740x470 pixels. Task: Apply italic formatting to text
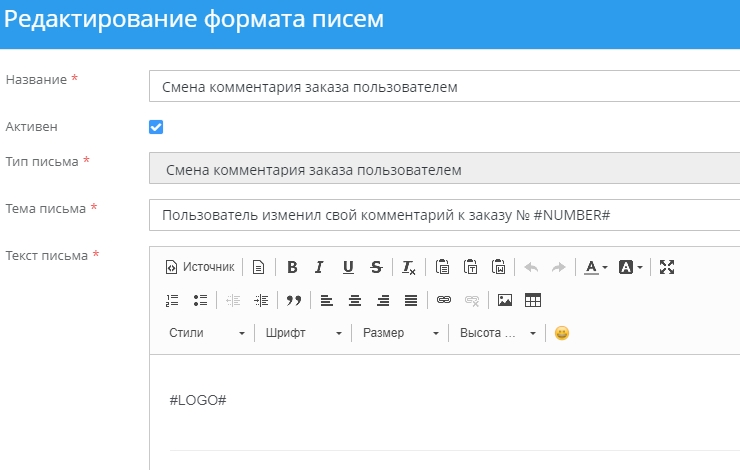319,267
